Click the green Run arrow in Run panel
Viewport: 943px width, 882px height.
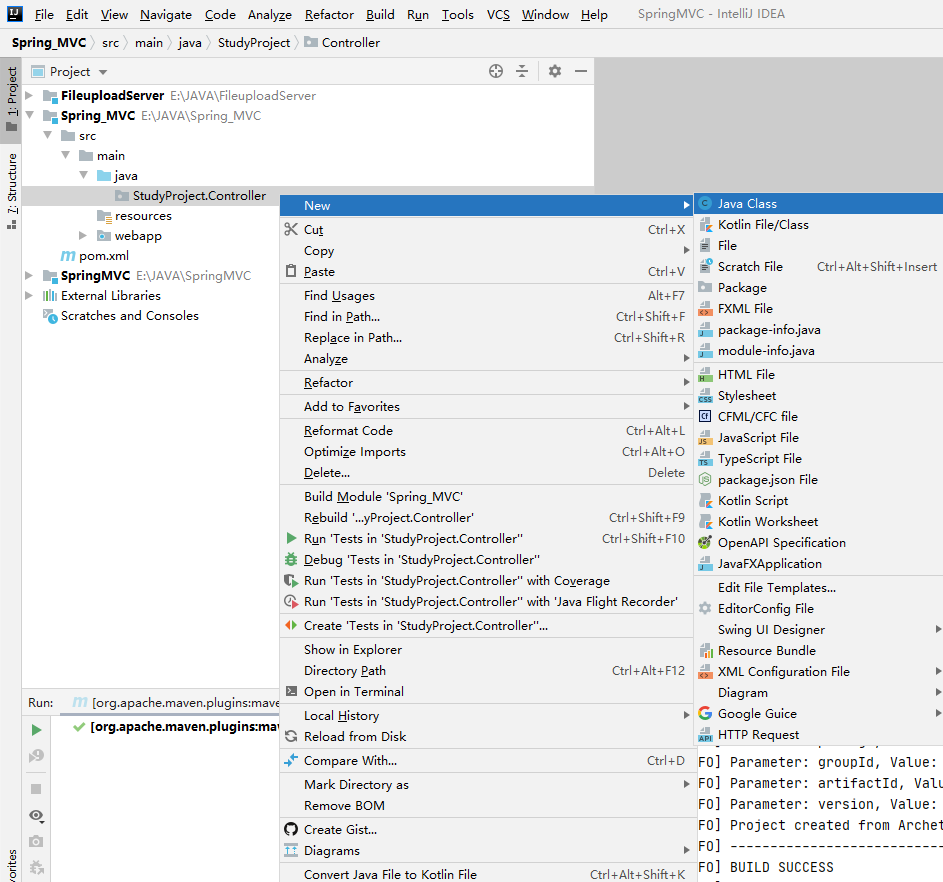coord(37,730)
